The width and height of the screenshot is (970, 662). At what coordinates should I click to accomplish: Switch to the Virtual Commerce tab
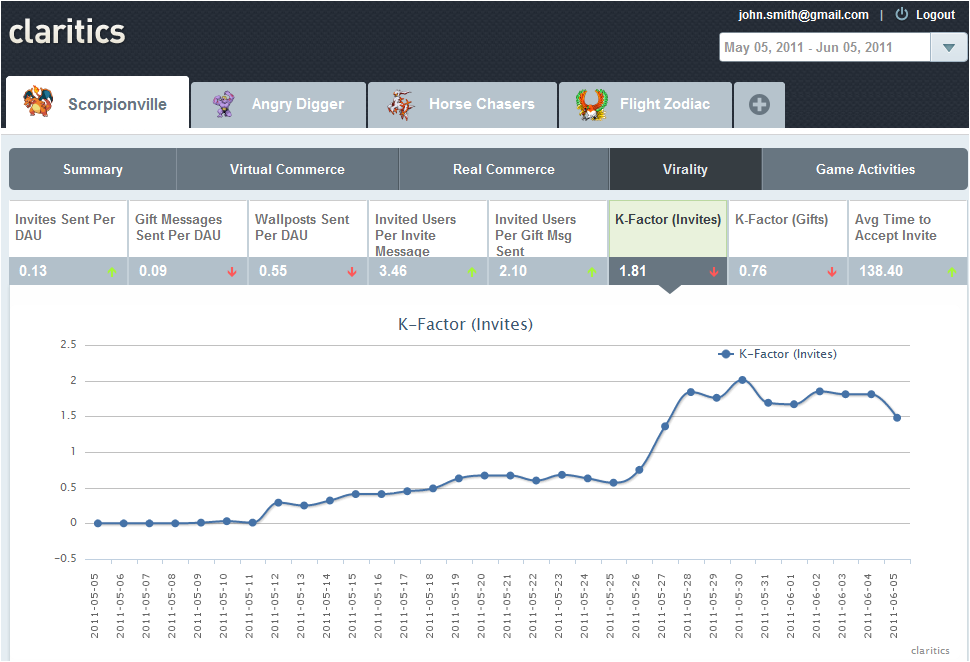pos(287,169)
